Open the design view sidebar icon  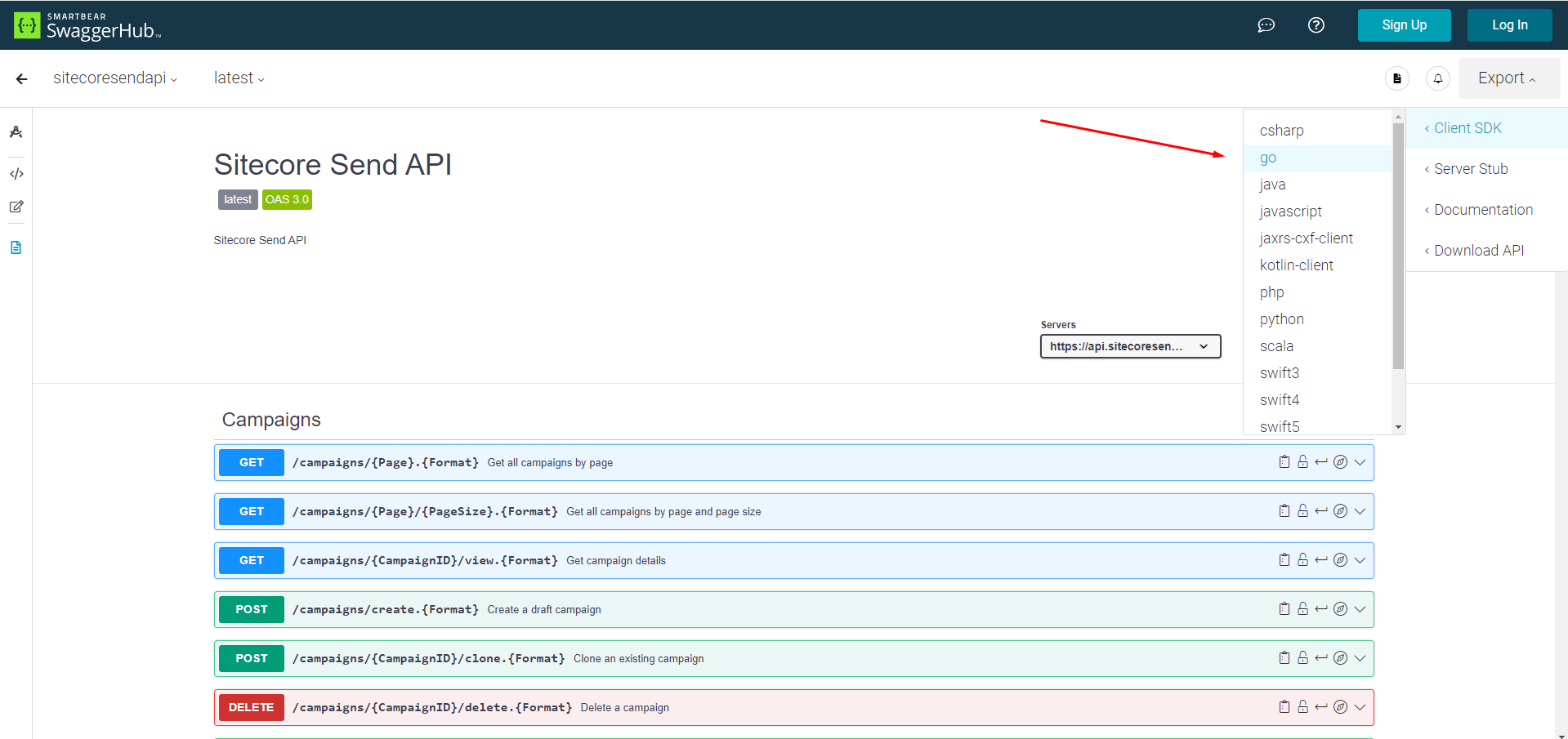pyautogui.click(x=16, y=132)
